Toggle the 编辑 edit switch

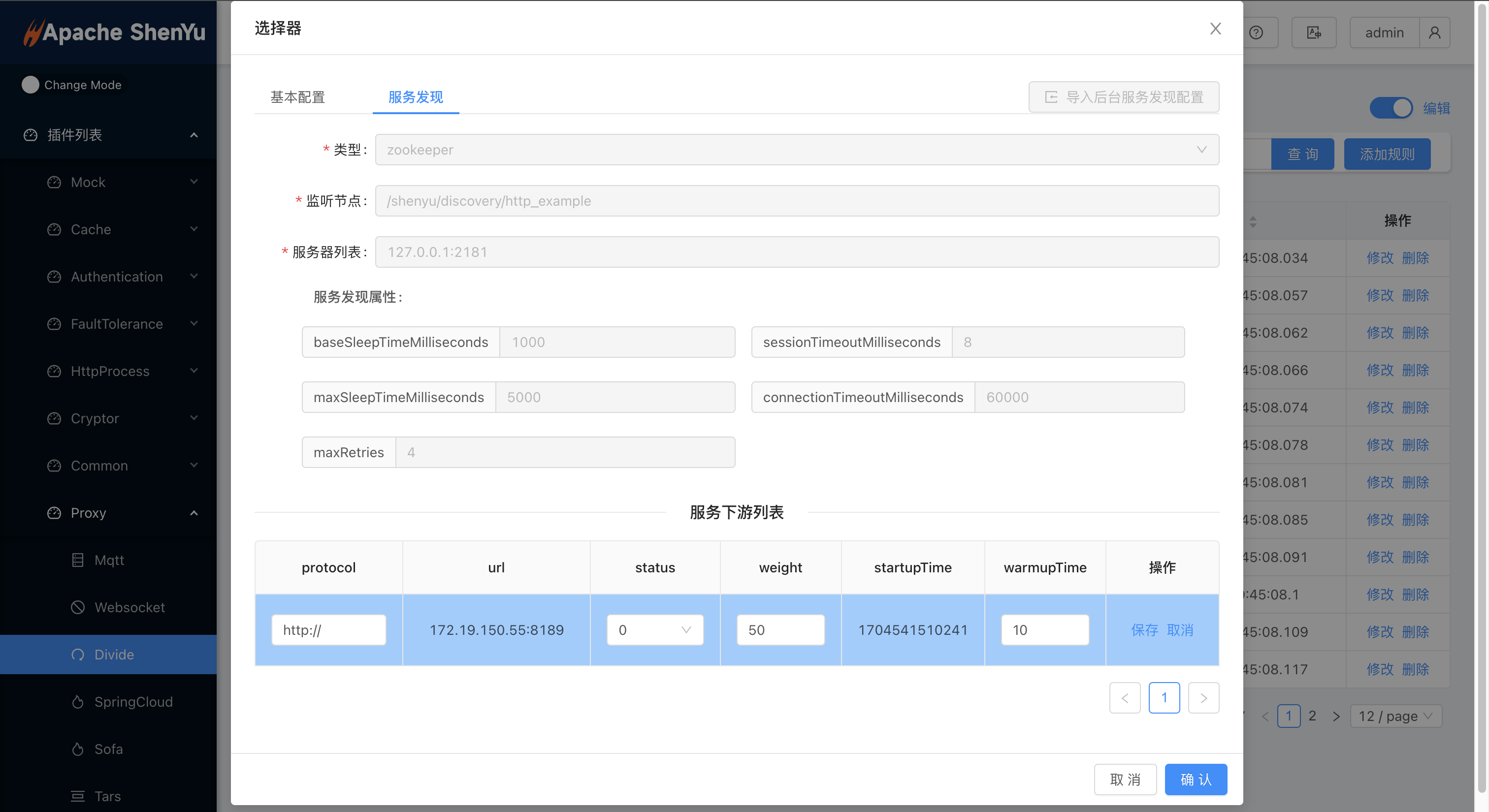coord(1391,108)
